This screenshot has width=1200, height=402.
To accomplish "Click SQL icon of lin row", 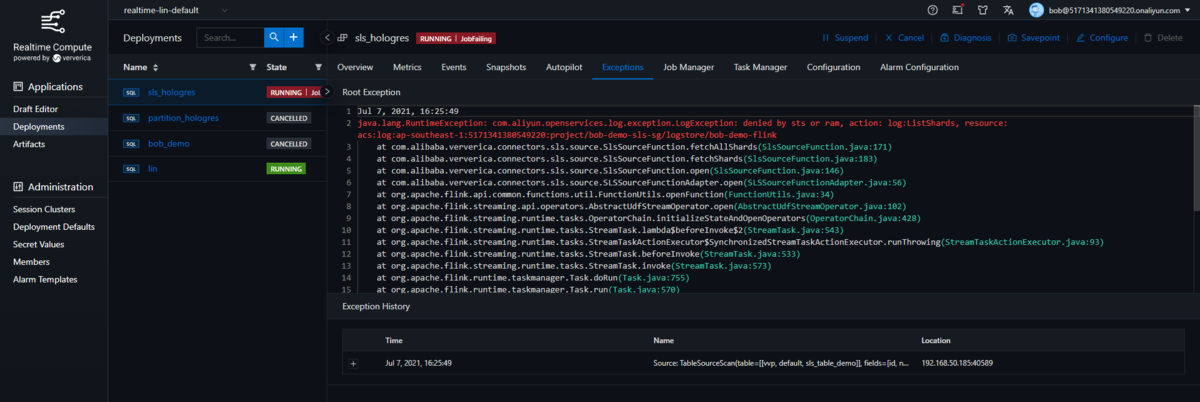I will [131, 168].
